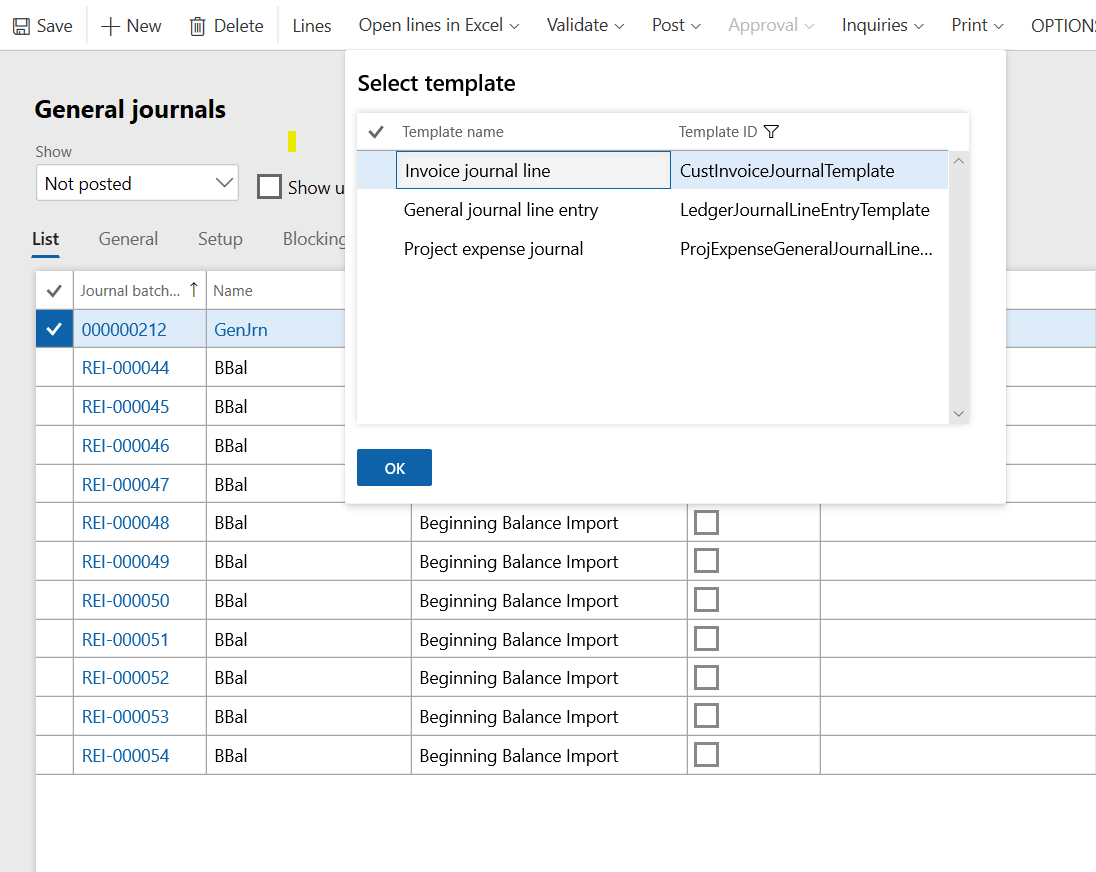
Task: Sort Journal batch column by its arrow
Action: point(195,289)
